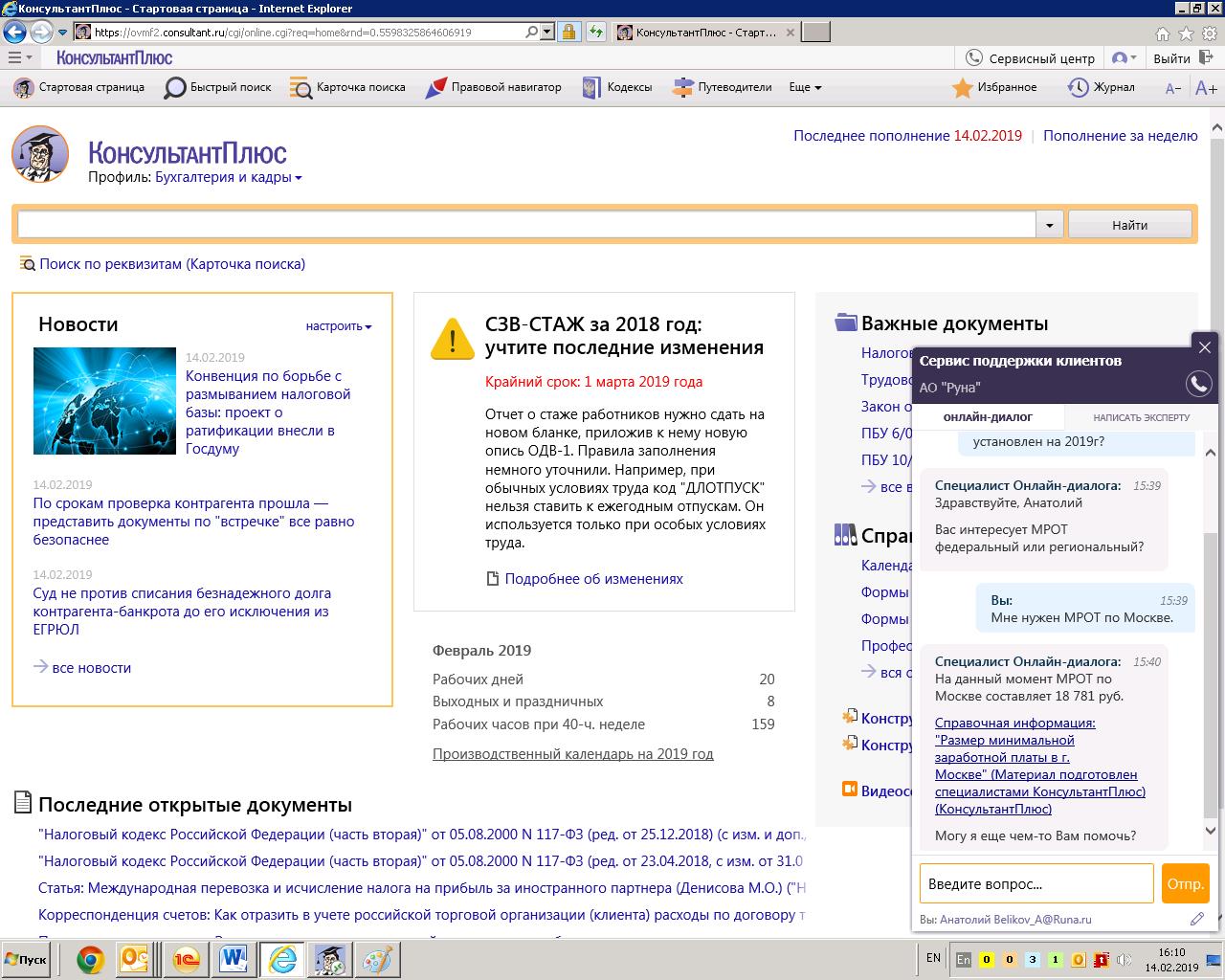1225x980 pixels.
Task: Send the message with Отпр. button
Action: click(x=1185, y=883)
